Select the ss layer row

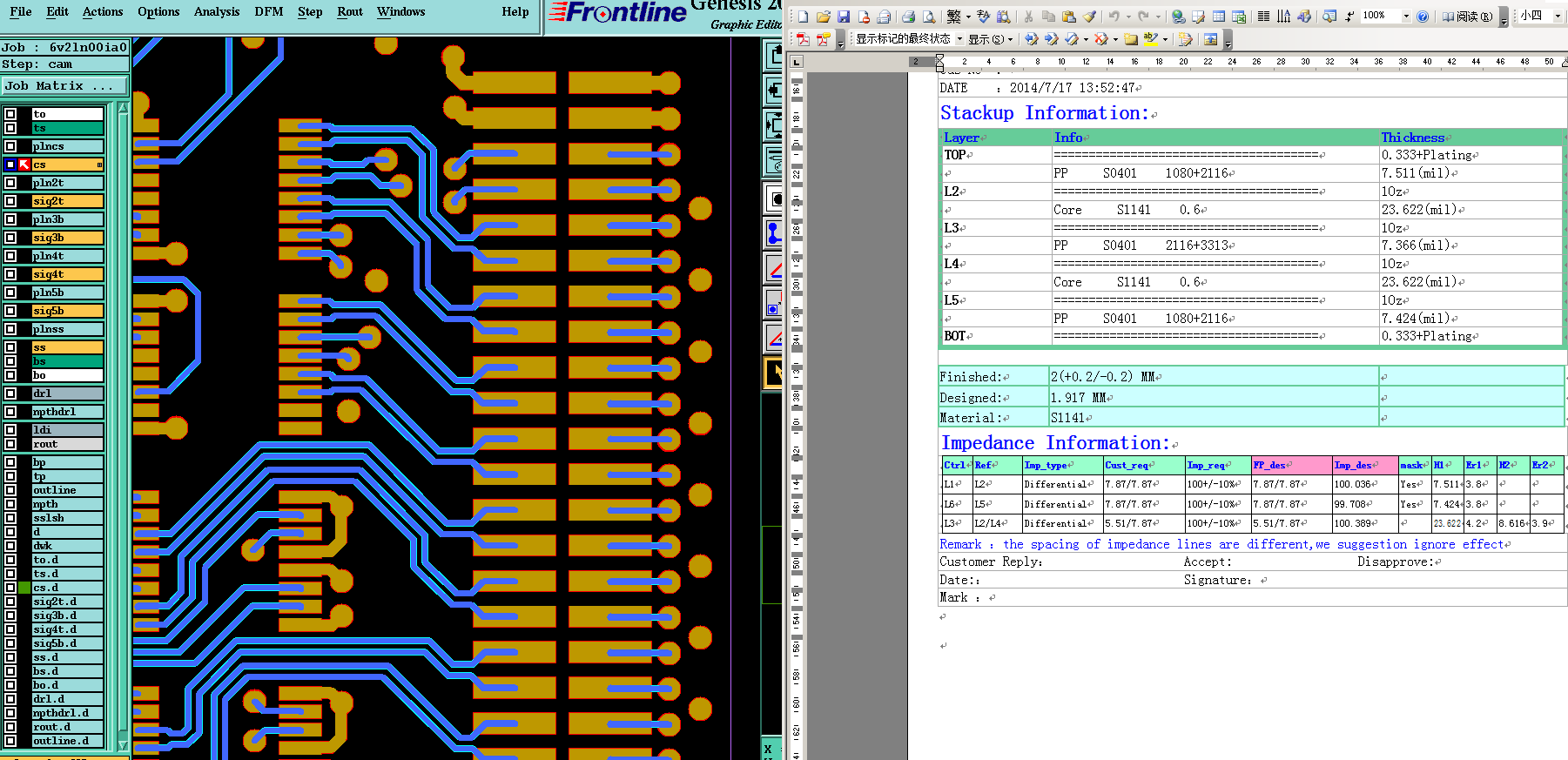(x=67, y=347)
